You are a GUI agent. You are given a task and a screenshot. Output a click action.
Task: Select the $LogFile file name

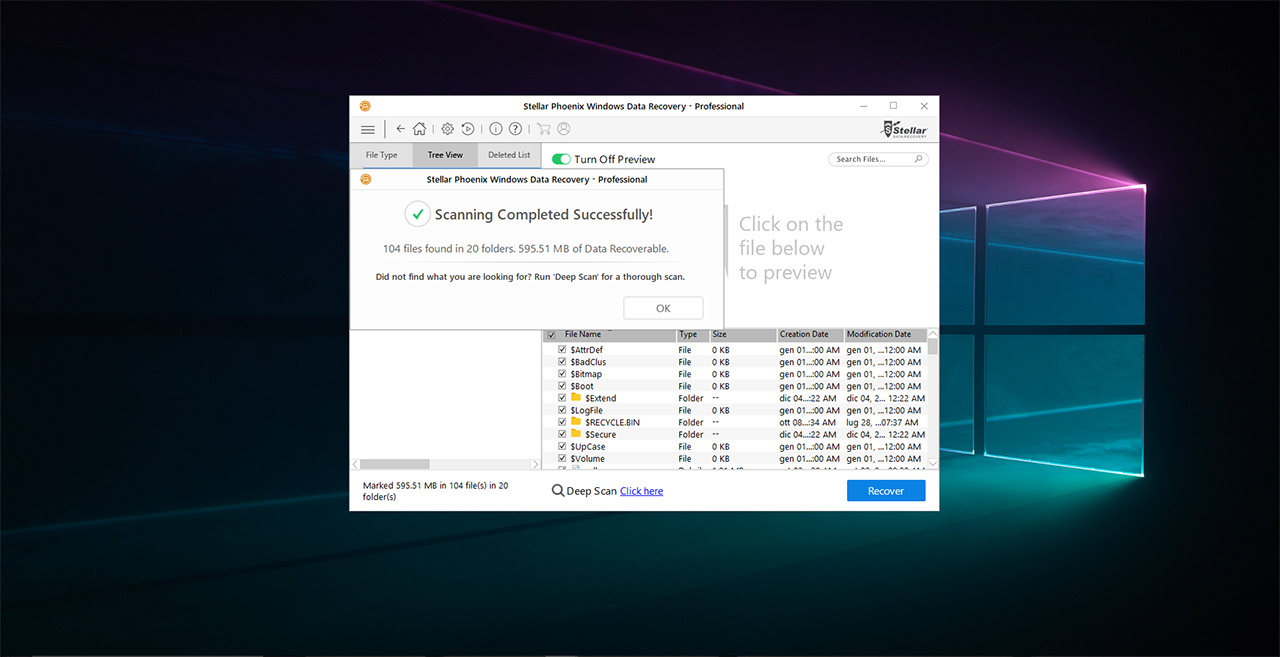point(587,410)
